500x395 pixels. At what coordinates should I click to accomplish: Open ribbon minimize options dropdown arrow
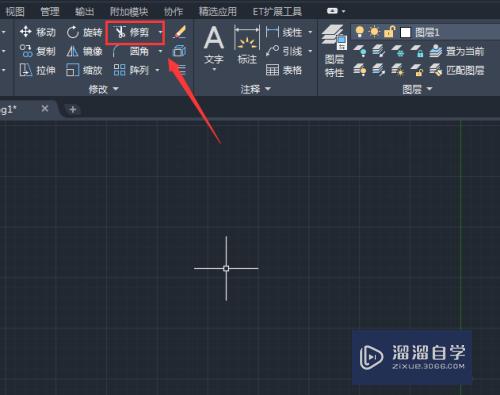(x=344, y=11)
